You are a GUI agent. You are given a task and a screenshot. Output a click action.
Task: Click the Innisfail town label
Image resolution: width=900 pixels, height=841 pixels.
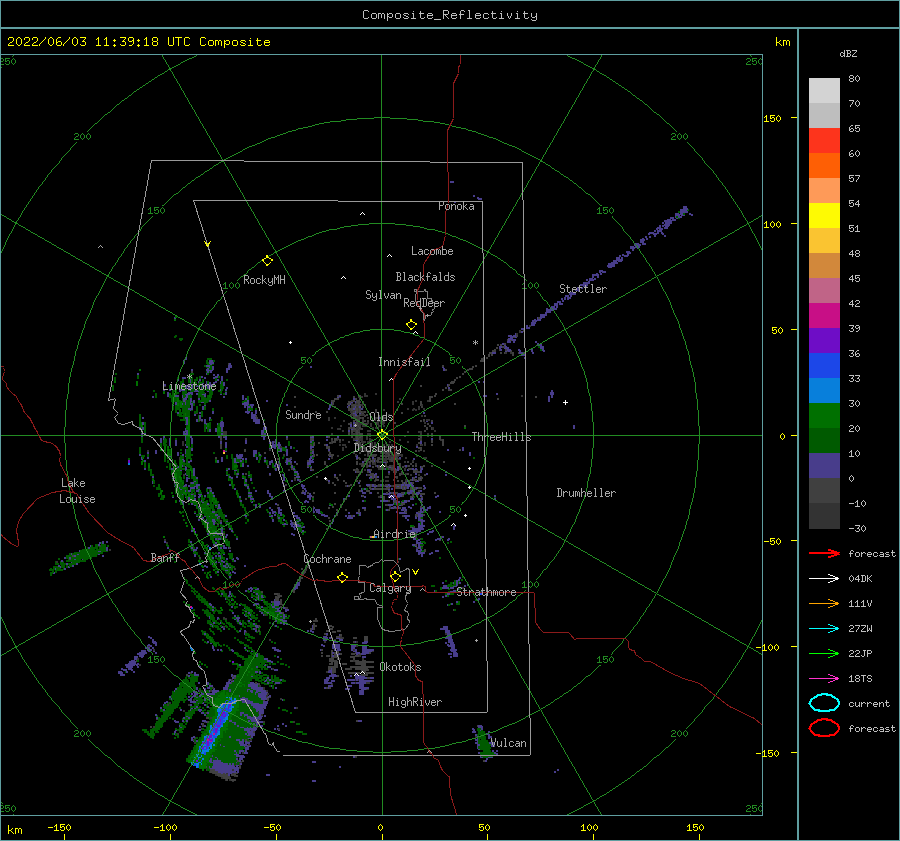404,362
